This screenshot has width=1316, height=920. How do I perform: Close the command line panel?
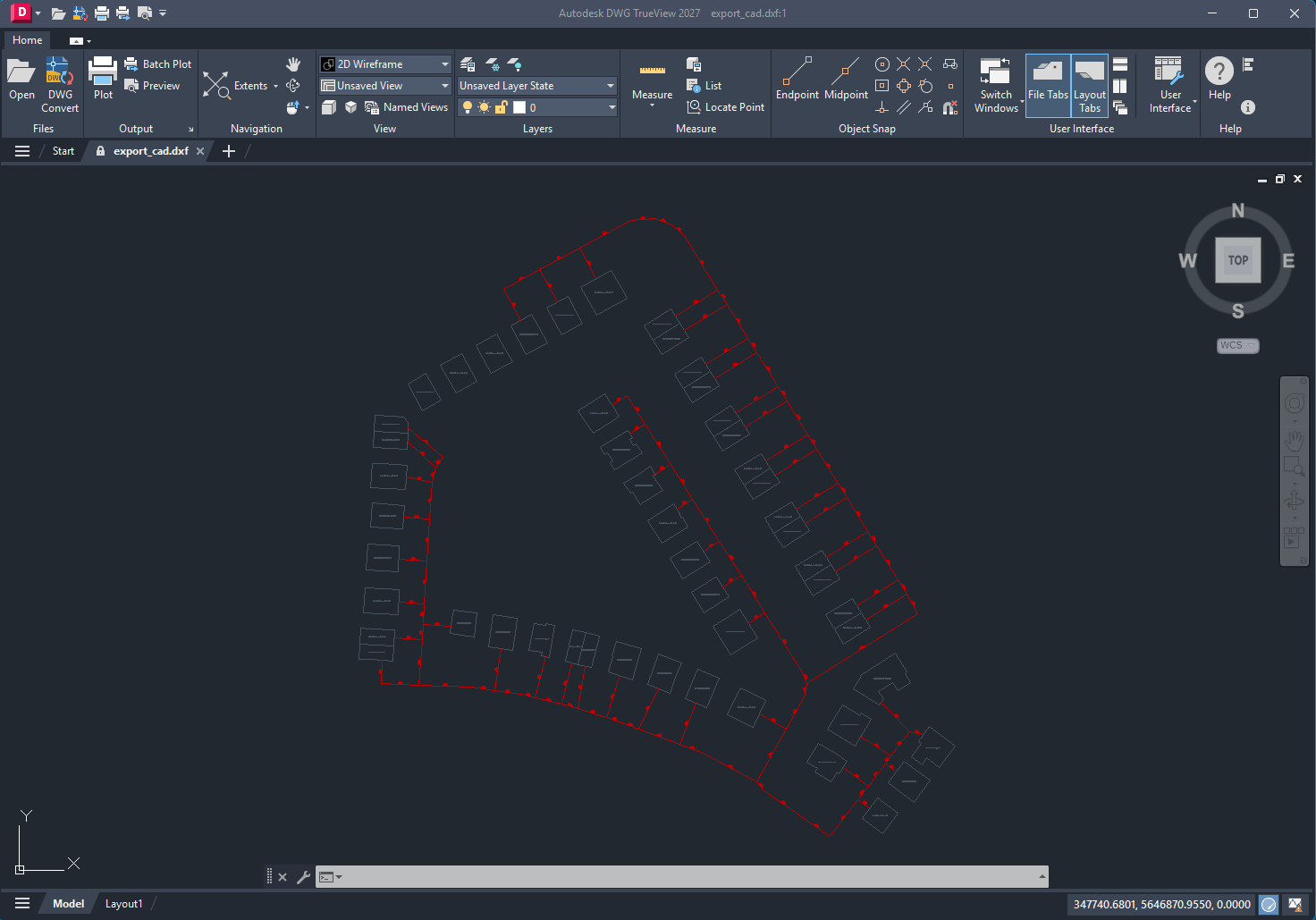(x=283, y=877)
